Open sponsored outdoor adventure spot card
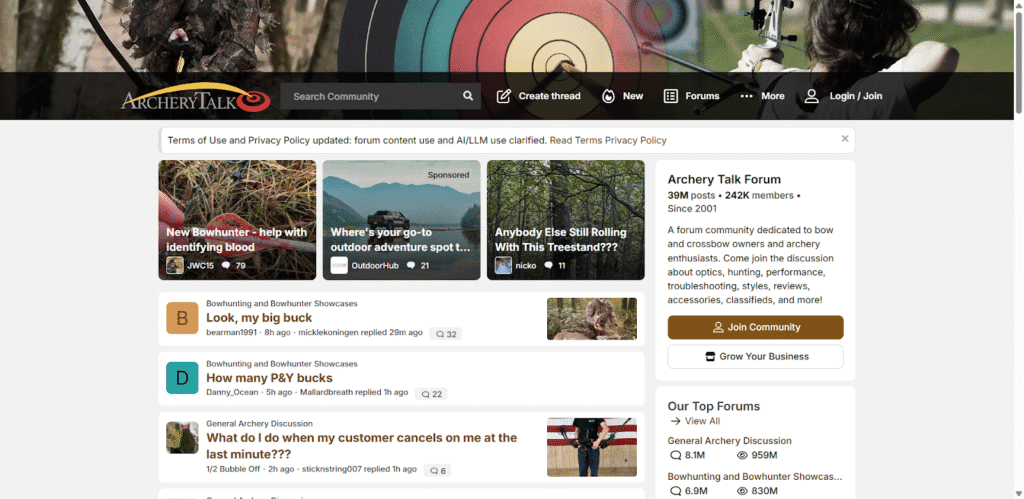Screen dimensions: 1024x499 point(402,220)
